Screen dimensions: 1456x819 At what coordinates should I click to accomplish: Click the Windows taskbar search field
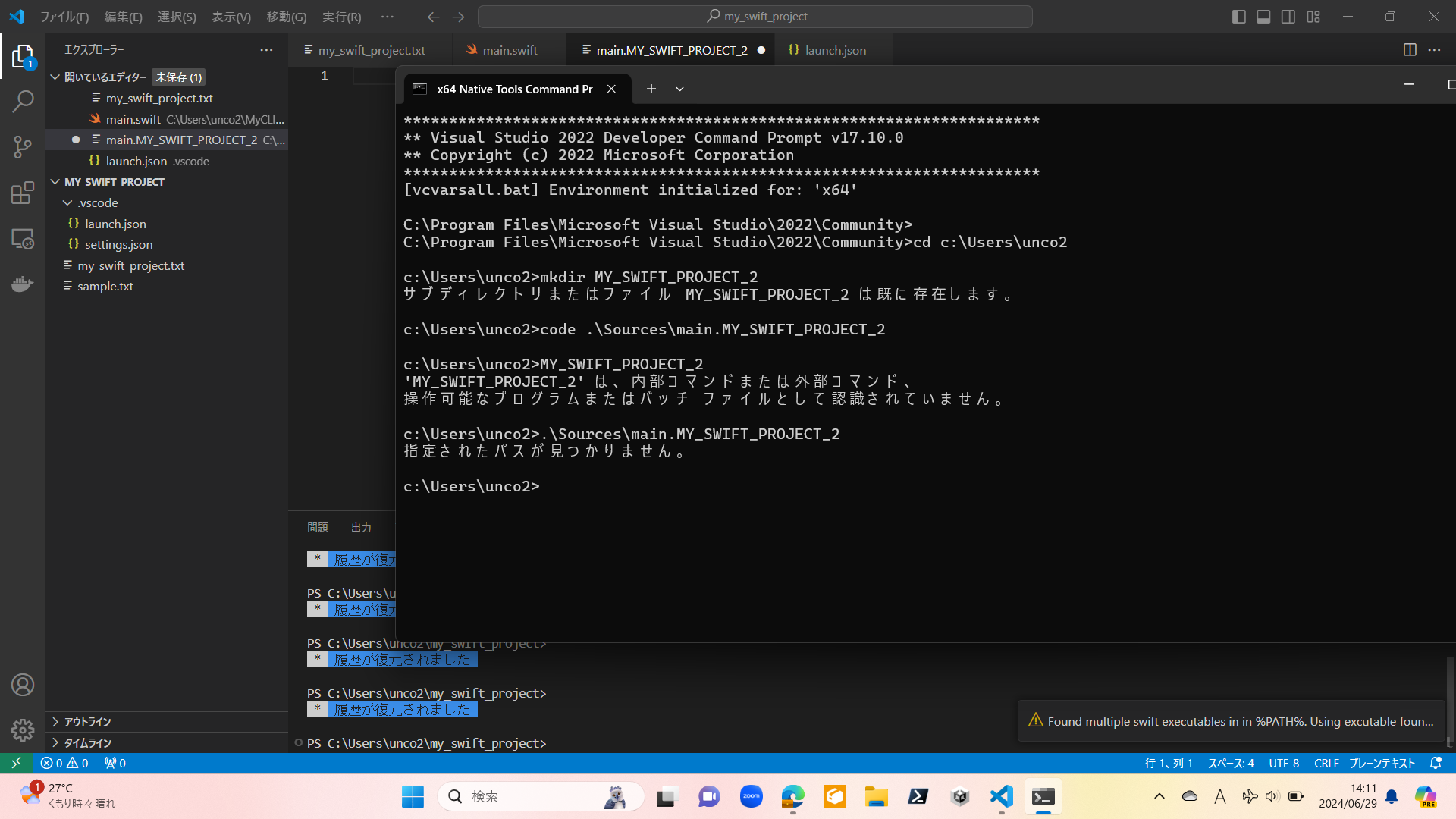[541, 796]
